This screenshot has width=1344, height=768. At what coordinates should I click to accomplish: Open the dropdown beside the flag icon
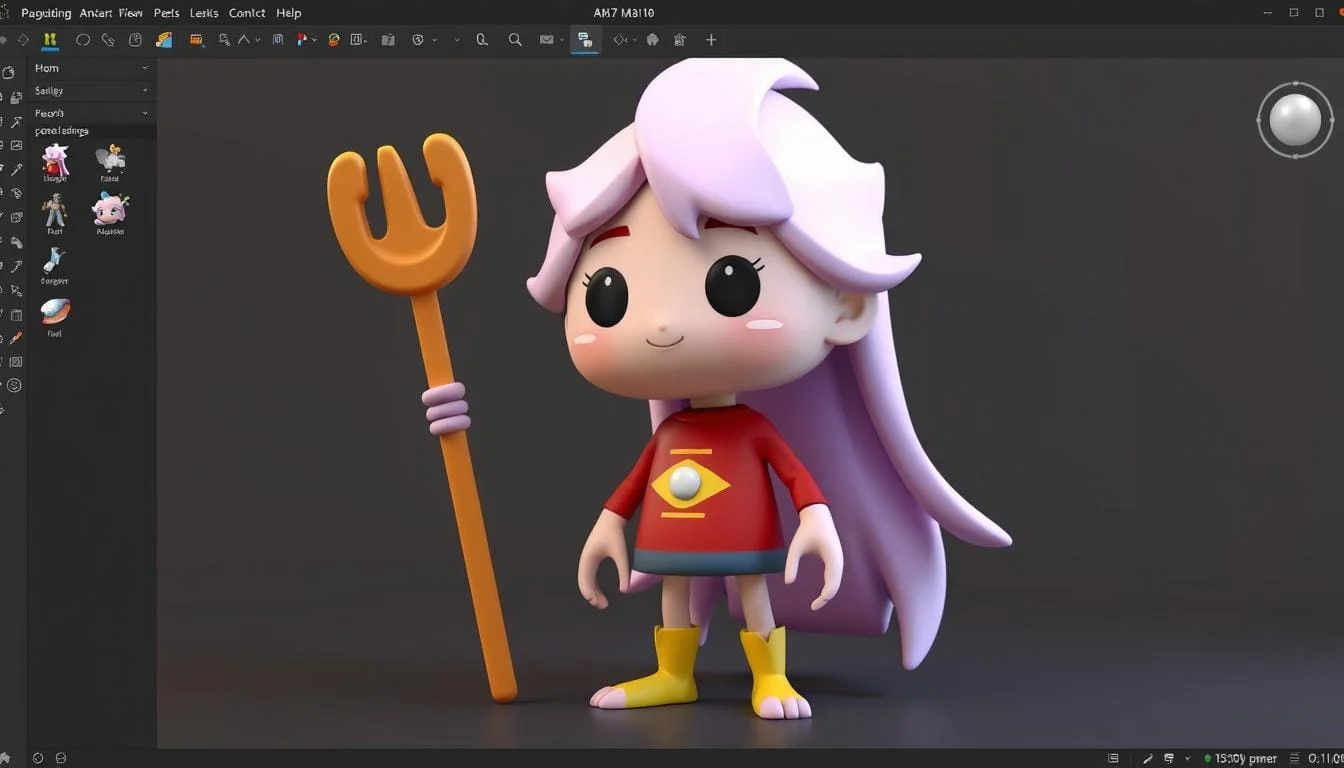[314, 40]
